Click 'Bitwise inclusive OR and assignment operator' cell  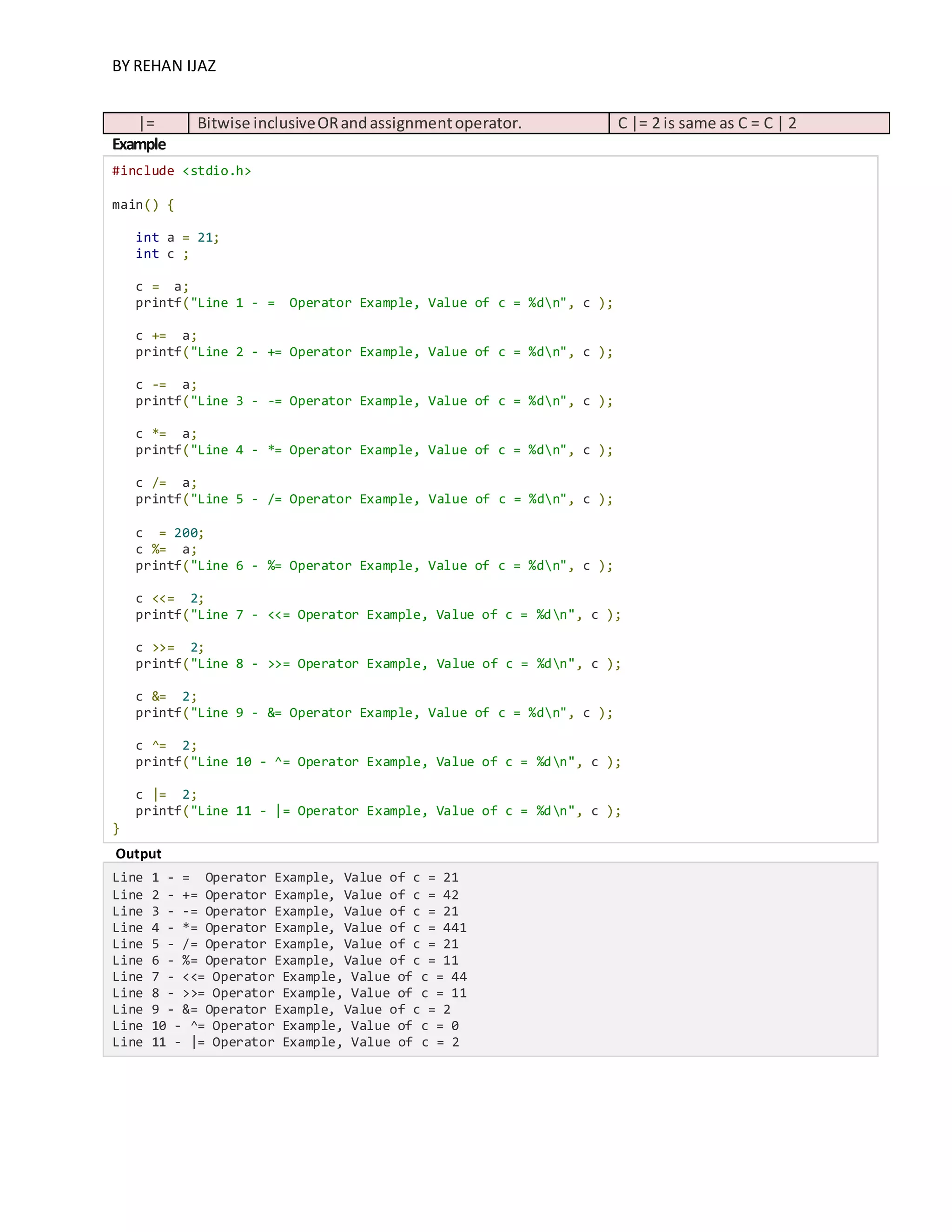(x=359, y=123)
